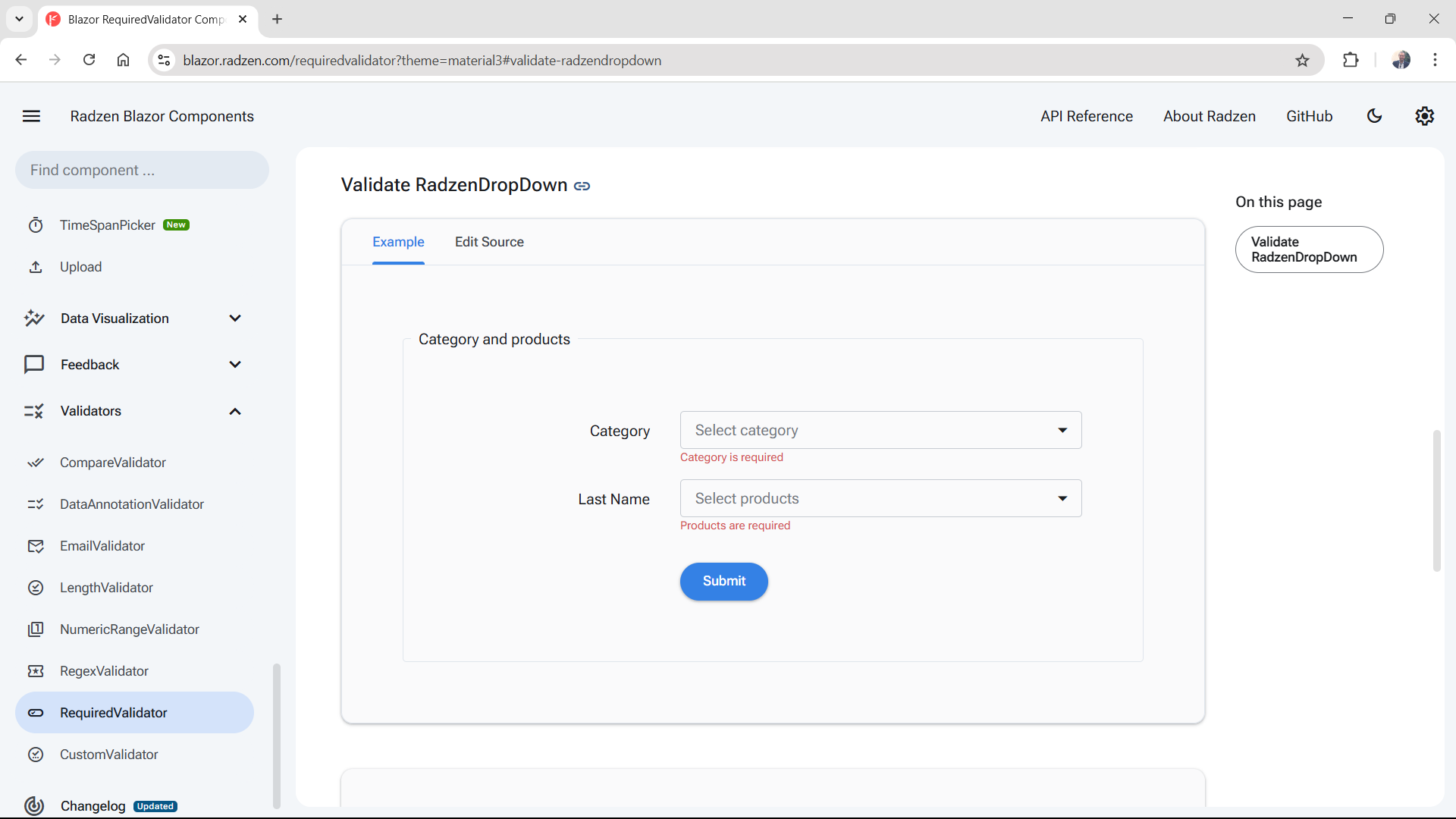Expand the Feedback section
Viewport: 1456px width, 819px height.
point(235,365)
